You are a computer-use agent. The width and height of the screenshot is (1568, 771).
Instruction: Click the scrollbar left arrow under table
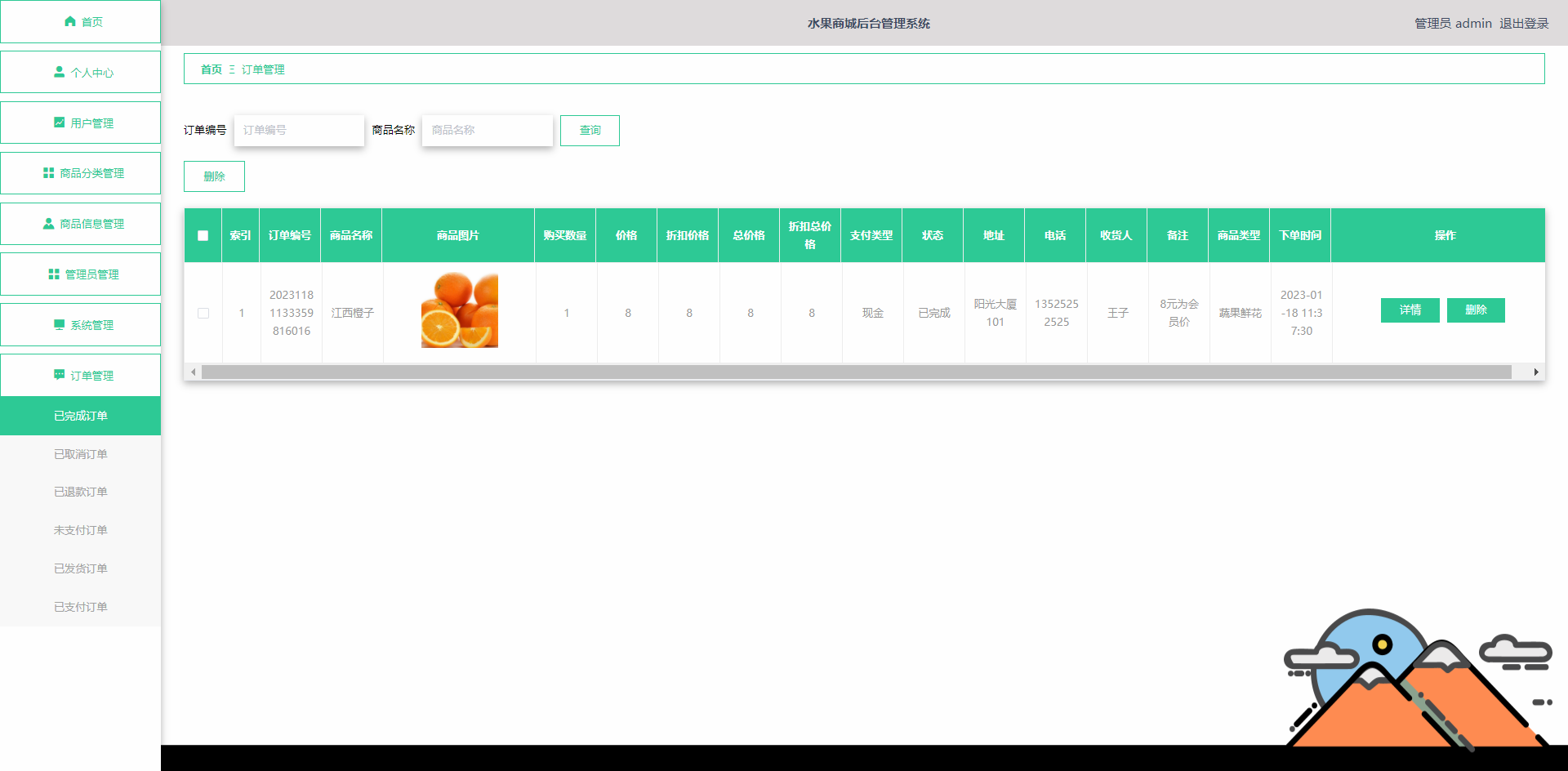tap(193, 372)
